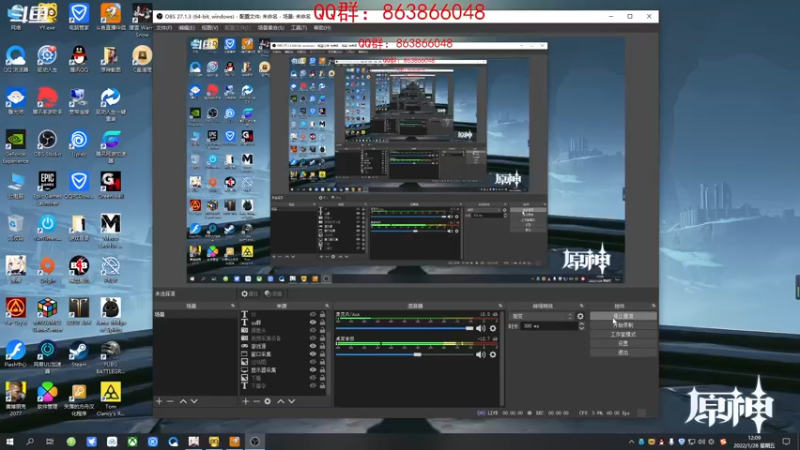Screen dimensions: 800x450
Task: Pop out the 转场特效 dock panel
Action: pos(581,306)
